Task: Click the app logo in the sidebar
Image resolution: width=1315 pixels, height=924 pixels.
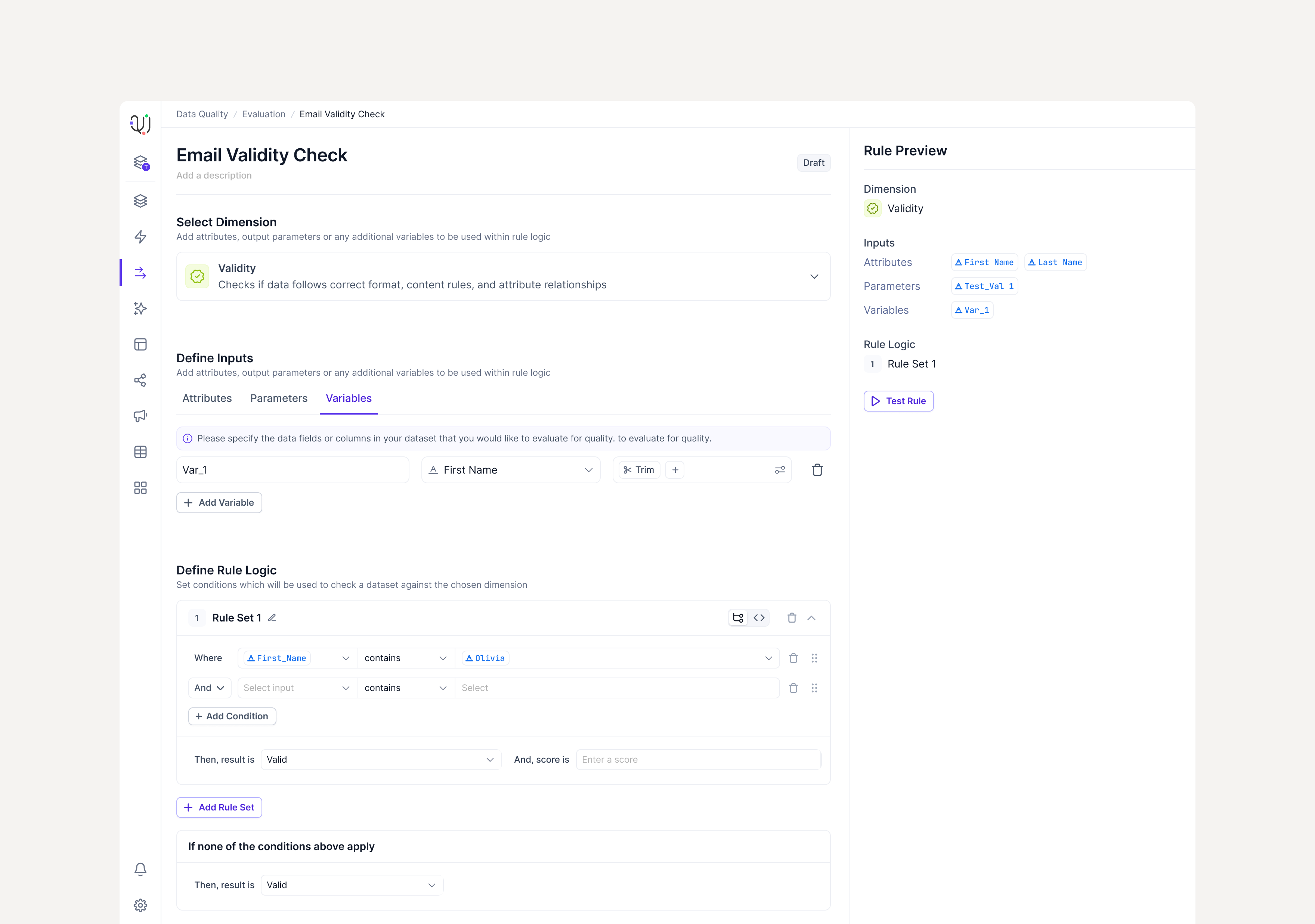Action: pos(140,124)
